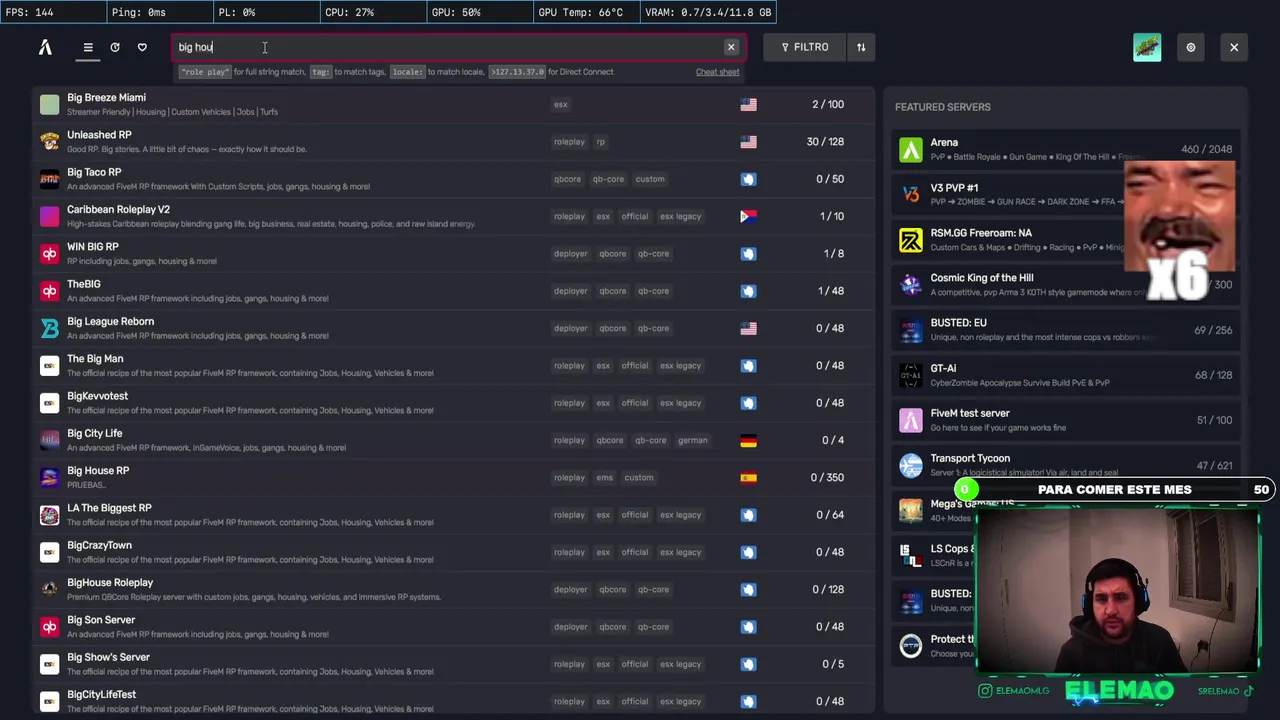Select the Unleashed RP server
The width and height of the screenshot is (1280, 720).
pos(453,141)
